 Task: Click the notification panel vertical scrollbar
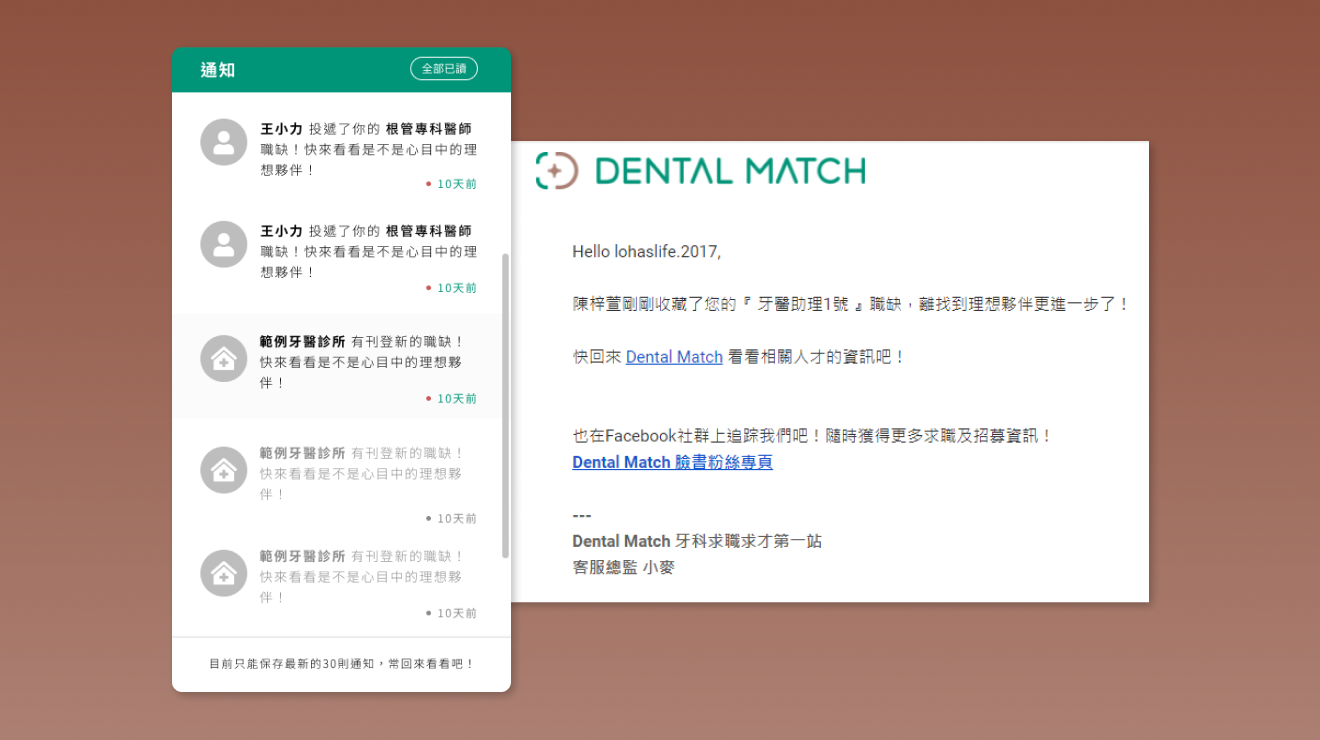pos(506,405)
